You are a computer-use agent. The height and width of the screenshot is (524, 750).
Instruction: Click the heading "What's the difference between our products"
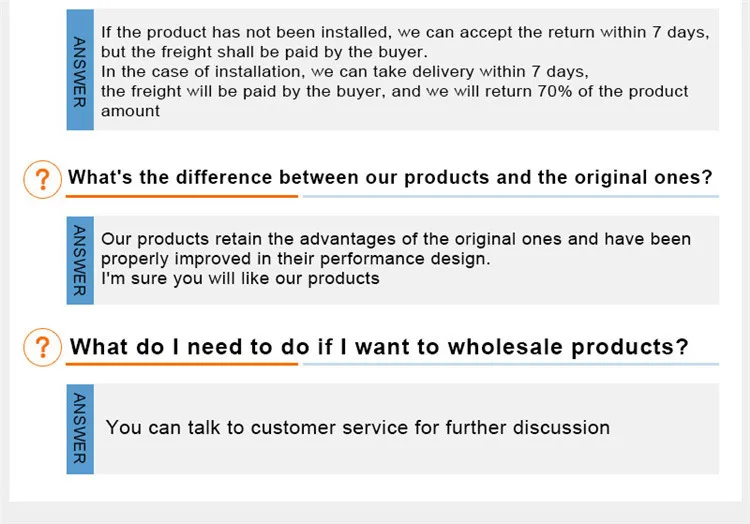390,177
